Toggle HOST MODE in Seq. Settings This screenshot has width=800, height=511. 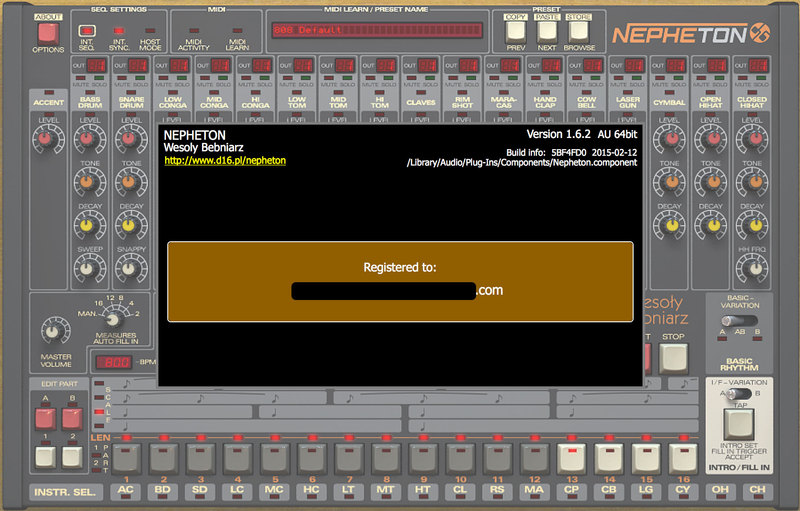coord(150,31)
